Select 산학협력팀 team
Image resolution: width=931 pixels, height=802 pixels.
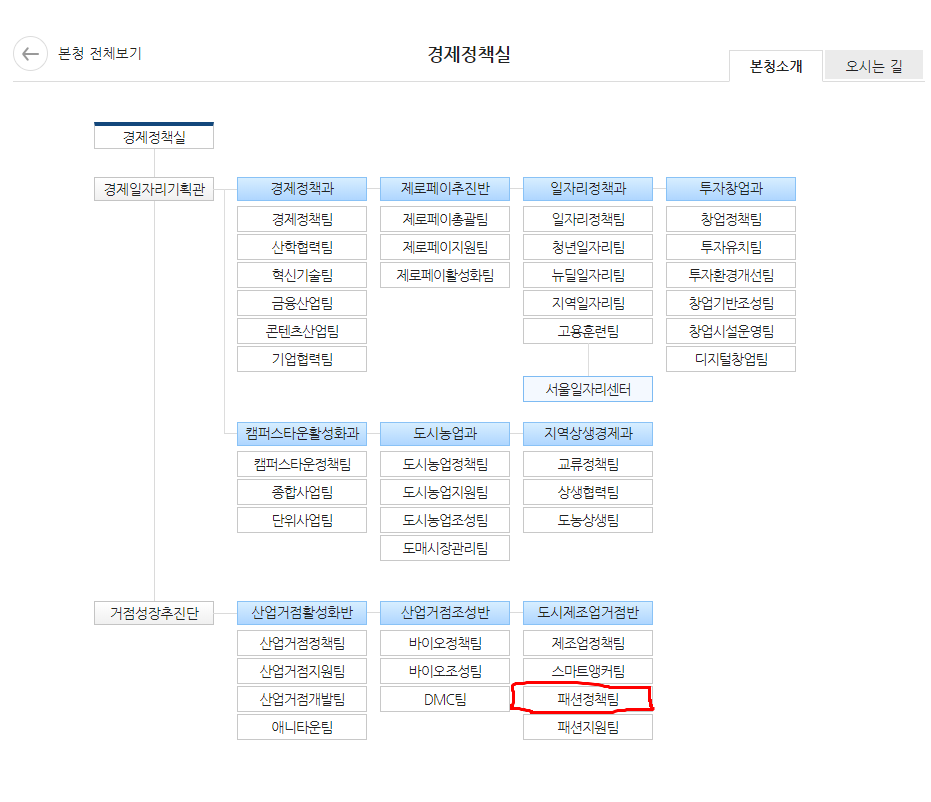(x=302, y=247)
